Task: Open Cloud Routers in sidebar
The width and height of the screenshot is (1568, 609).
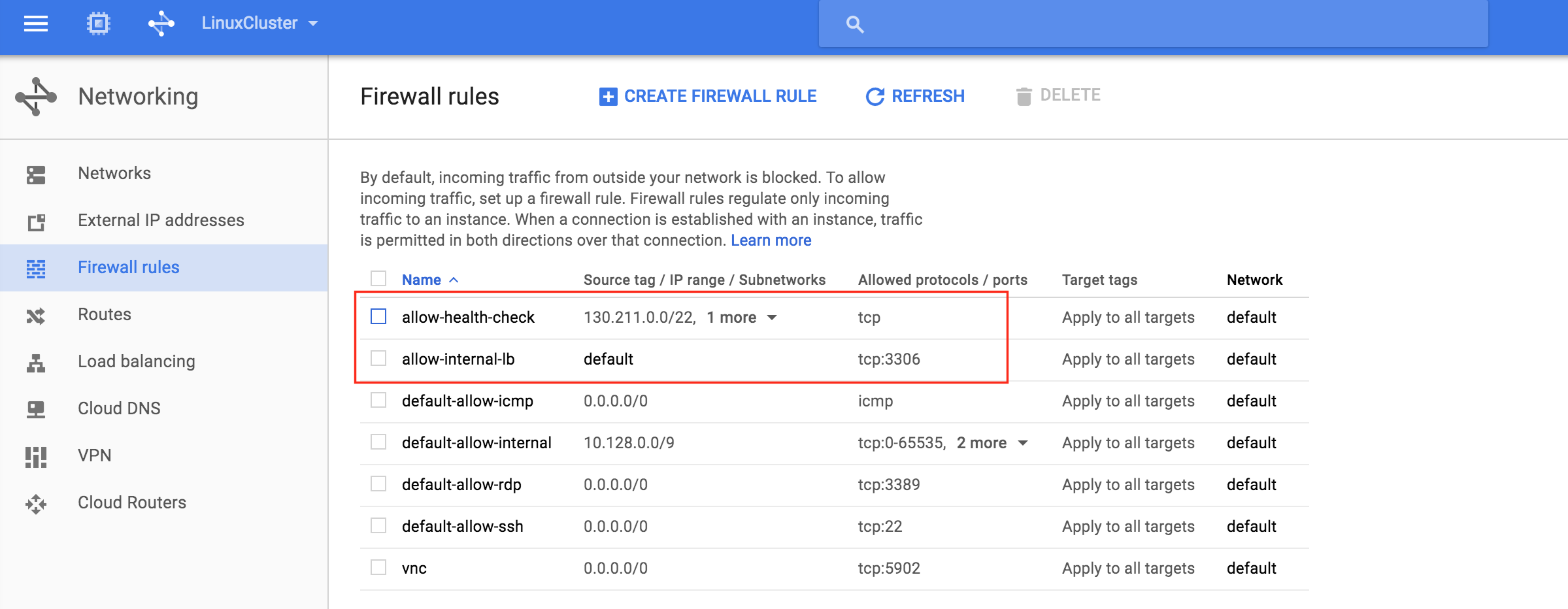Action: click(x=132, y=502)
